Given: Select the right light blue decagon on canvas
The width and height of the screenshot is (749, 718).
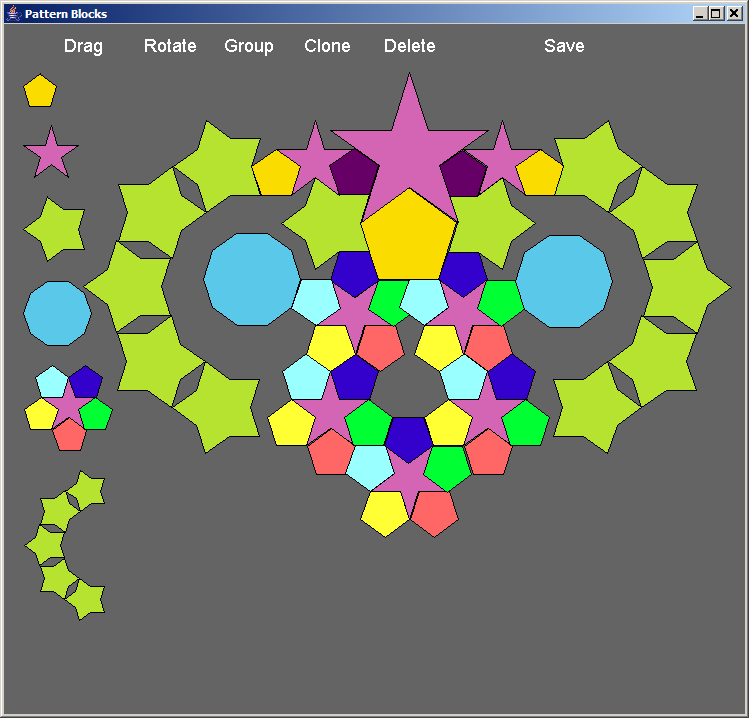Looking at the screenshot, I should [564, 281].
